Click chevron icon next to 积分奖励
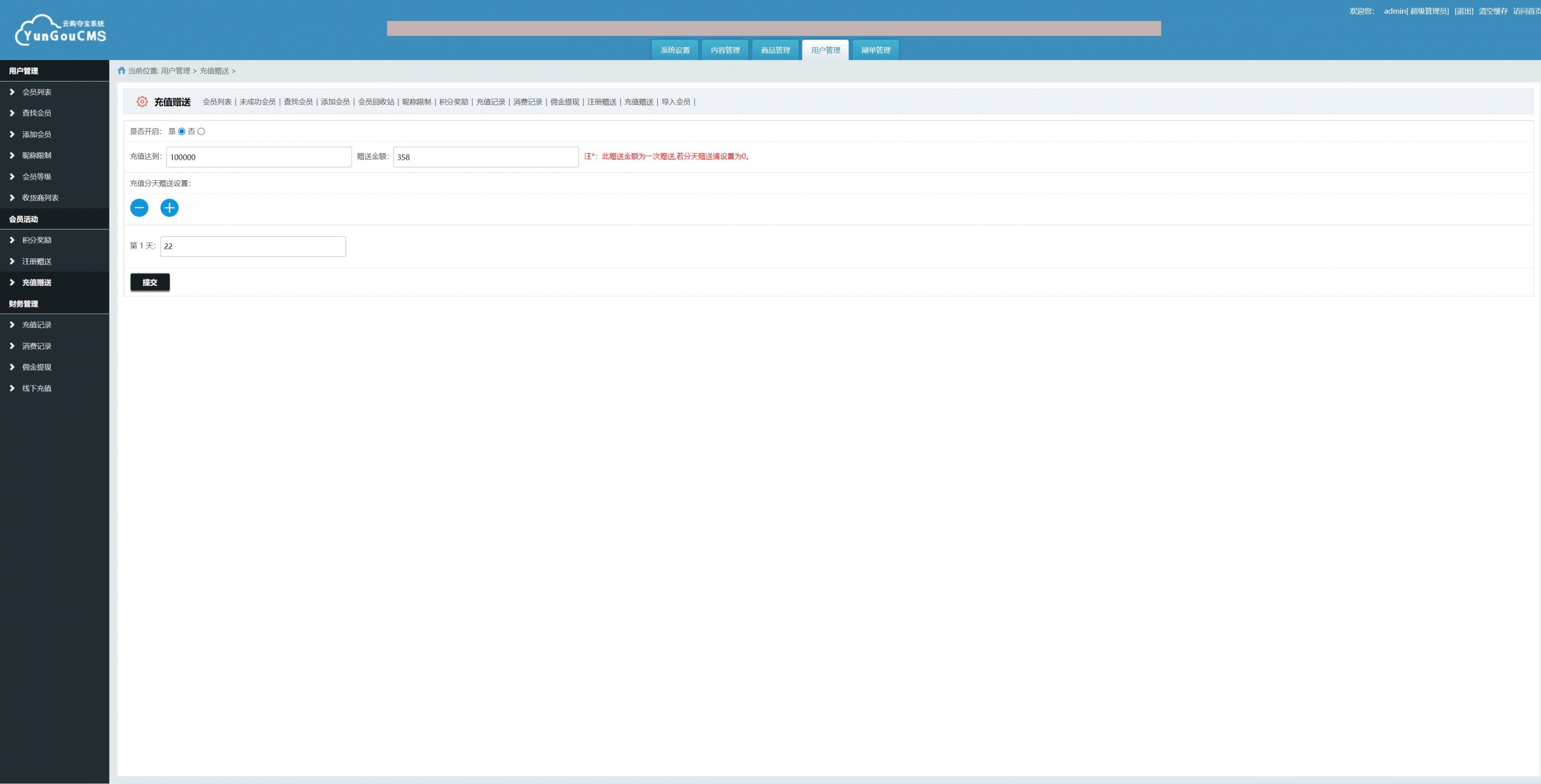1541x784 pixels. 12,240
